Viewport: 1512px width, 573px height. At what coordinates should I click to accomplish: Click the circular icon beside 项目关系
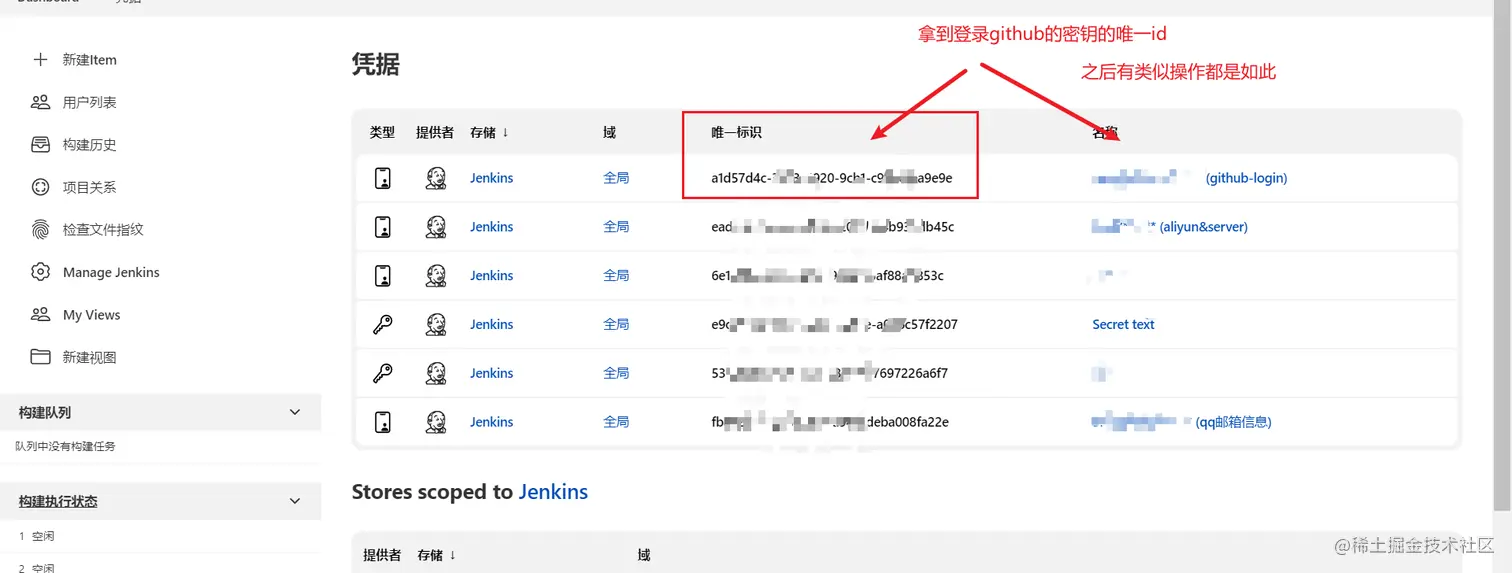click(40, 187)
